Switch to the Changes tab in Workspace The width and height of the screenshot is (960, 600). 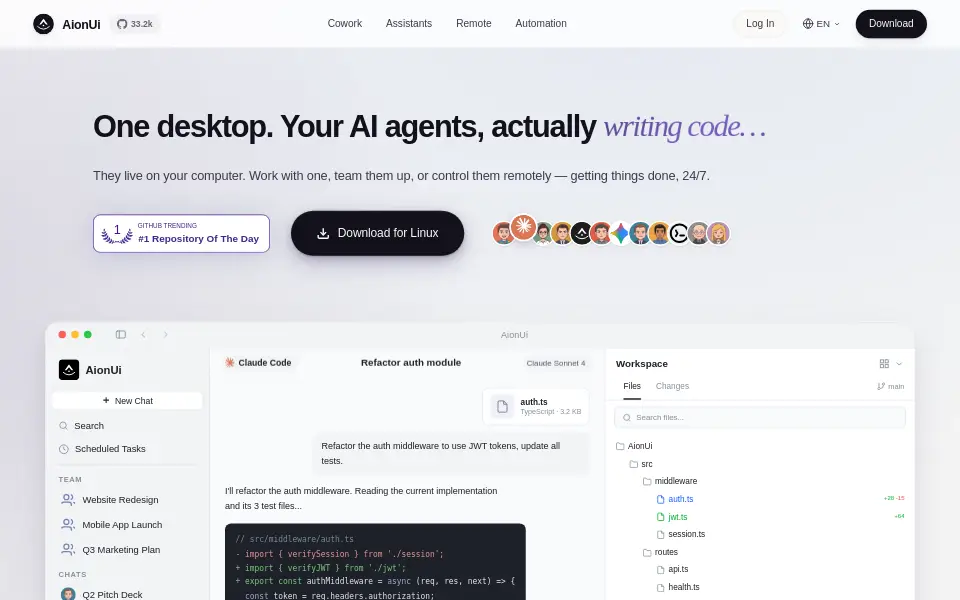pos(672,386)
